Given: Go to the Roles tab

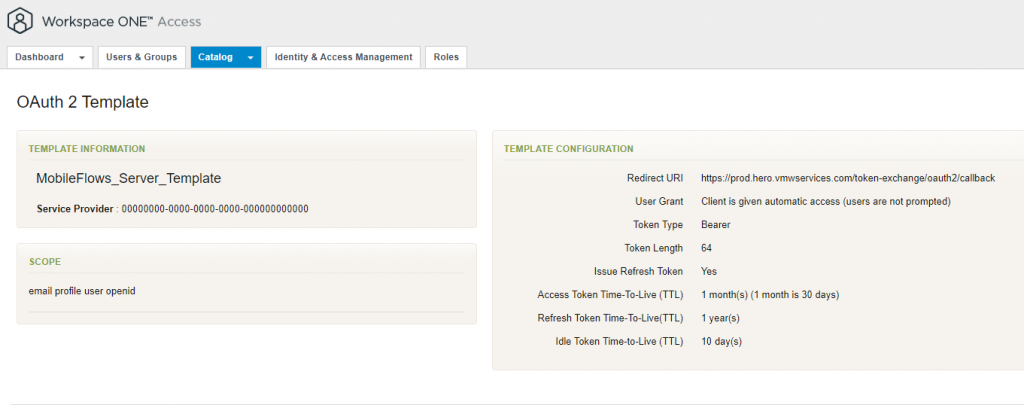Looking at the screenshot, I should point(446,57).
